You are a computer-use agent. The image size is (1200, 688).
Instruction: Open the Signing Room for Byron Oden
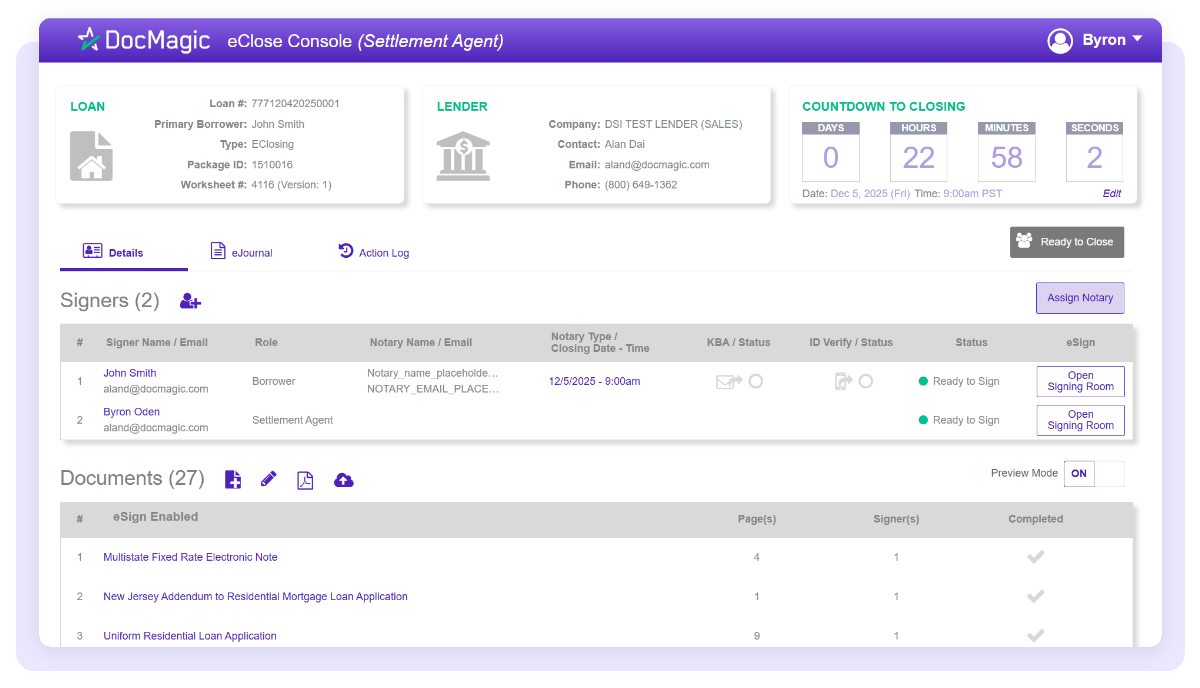(x=1080, y=420)
